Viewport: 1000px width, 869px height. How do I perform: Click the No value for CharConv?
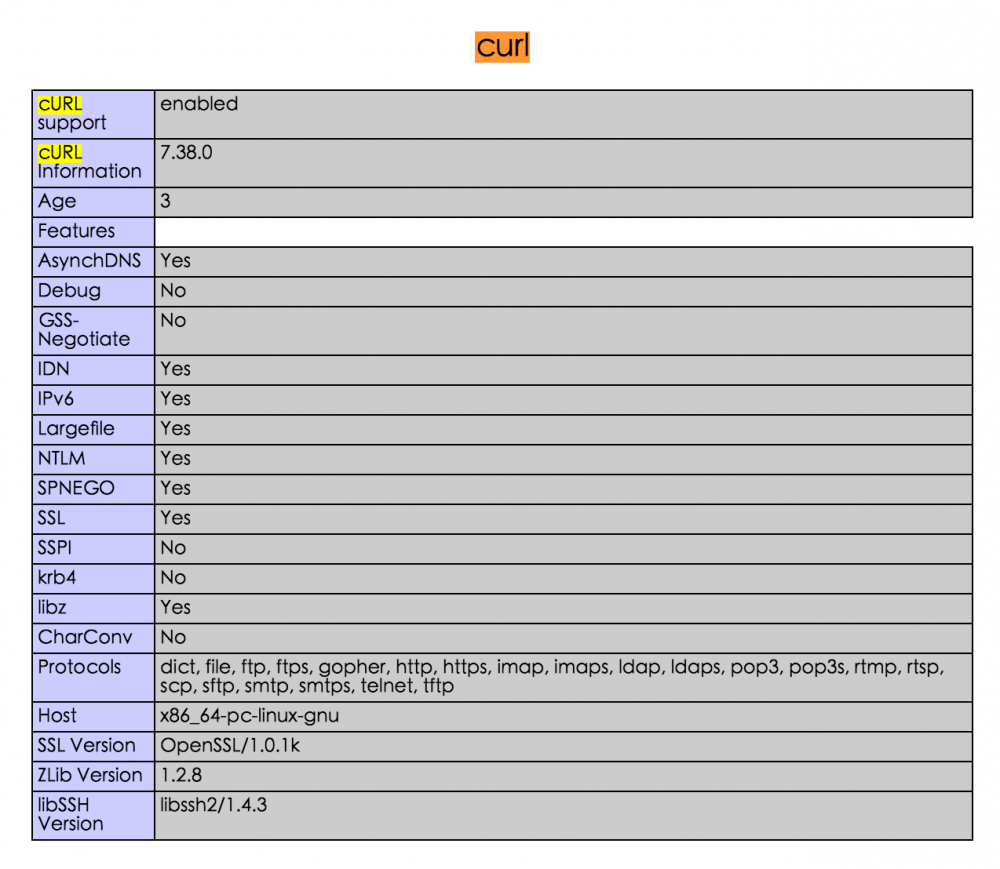coord(173,638)
